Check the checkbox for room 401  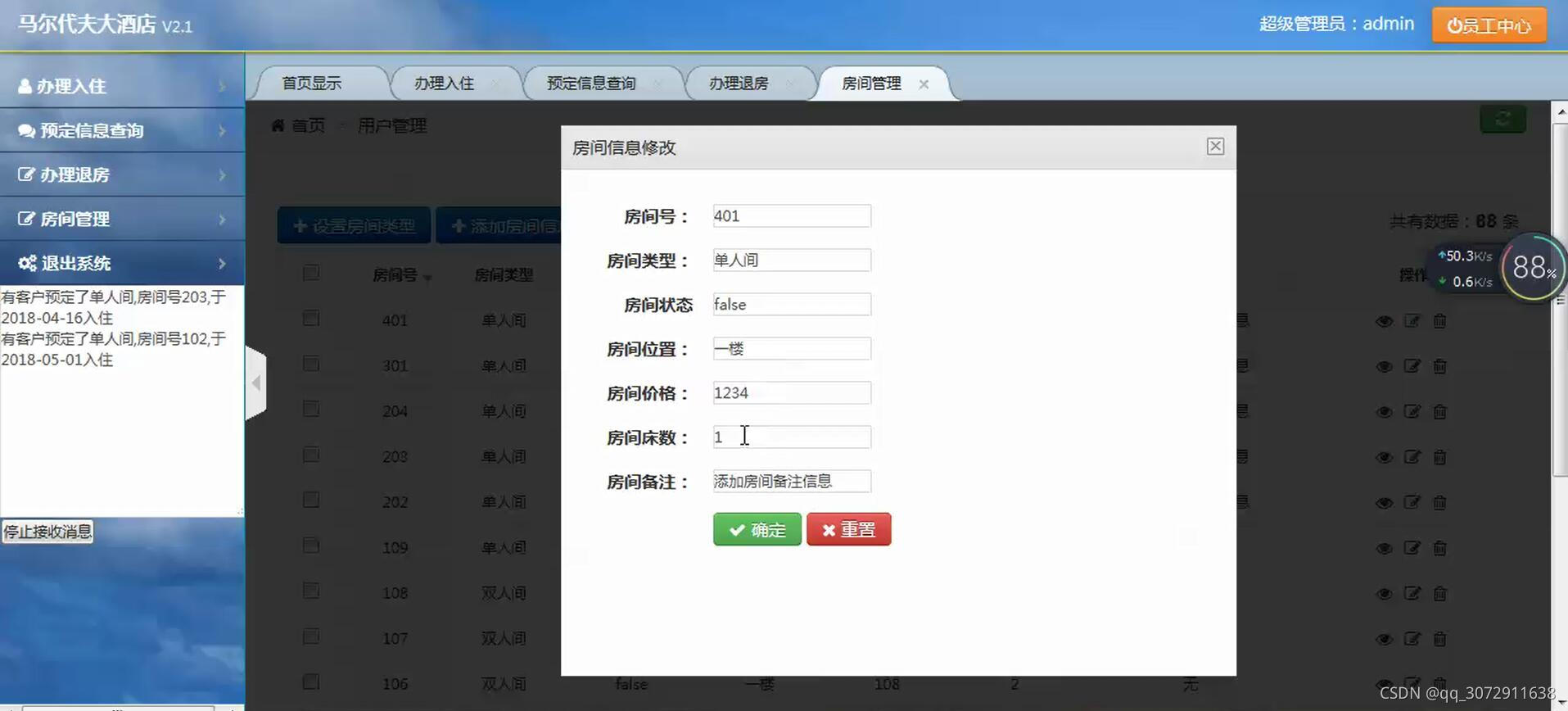[x=311, y=318]
